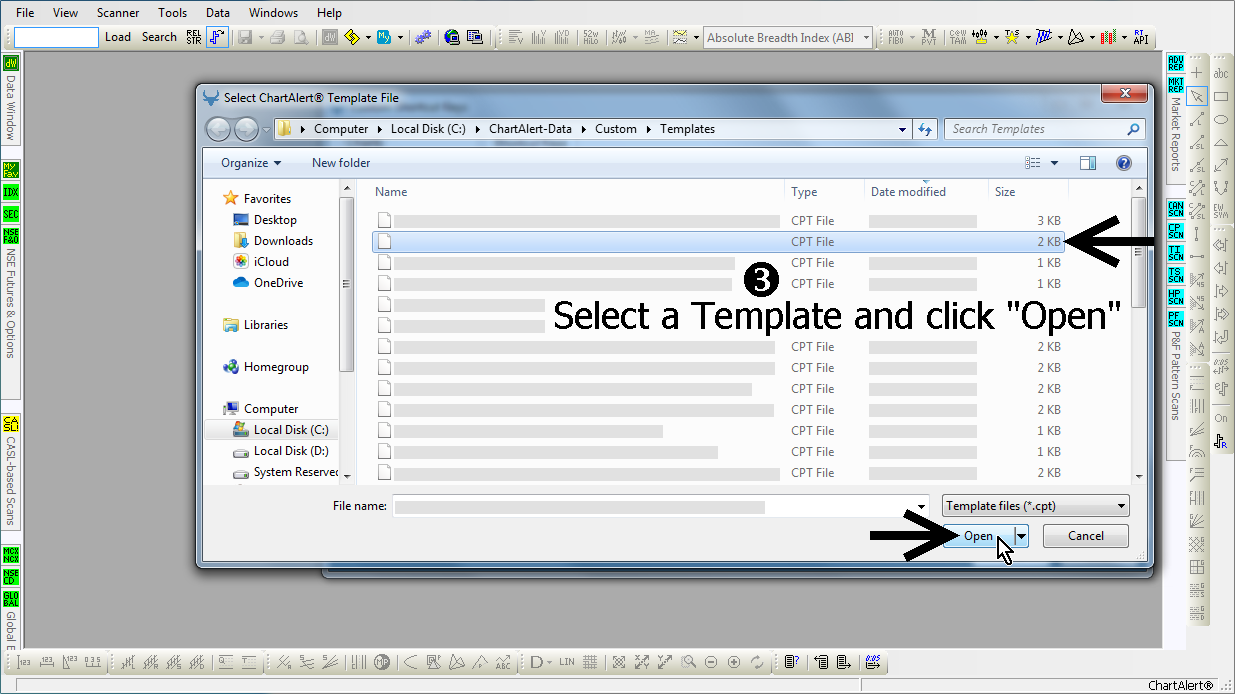The height and width of the screenshot is (694, 1235).
Task: Click the Open button
Action: pyautogui.click(x=978, y=536)
